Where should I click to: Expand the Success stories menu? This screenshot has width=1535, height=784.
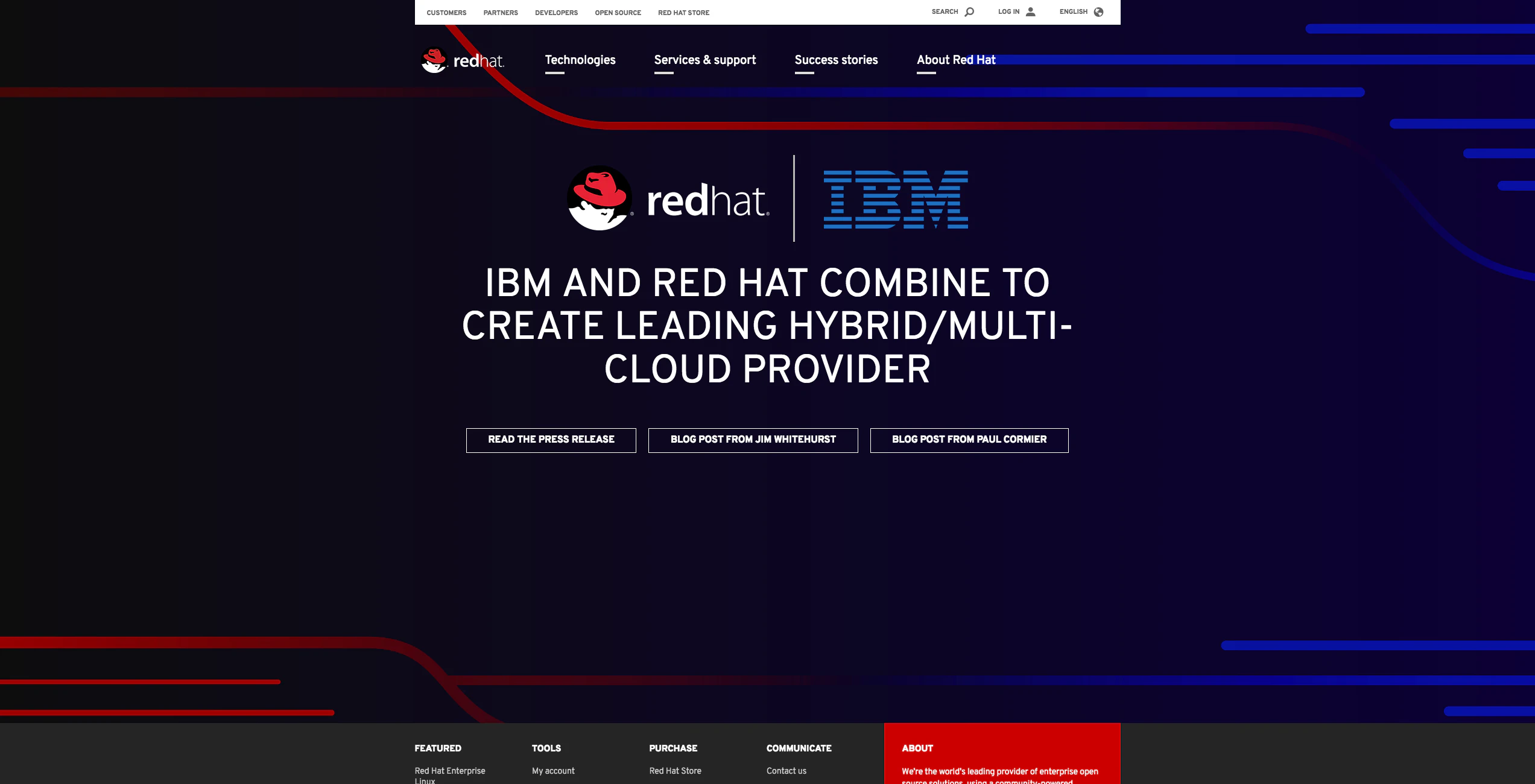click(x=836, y=60)
